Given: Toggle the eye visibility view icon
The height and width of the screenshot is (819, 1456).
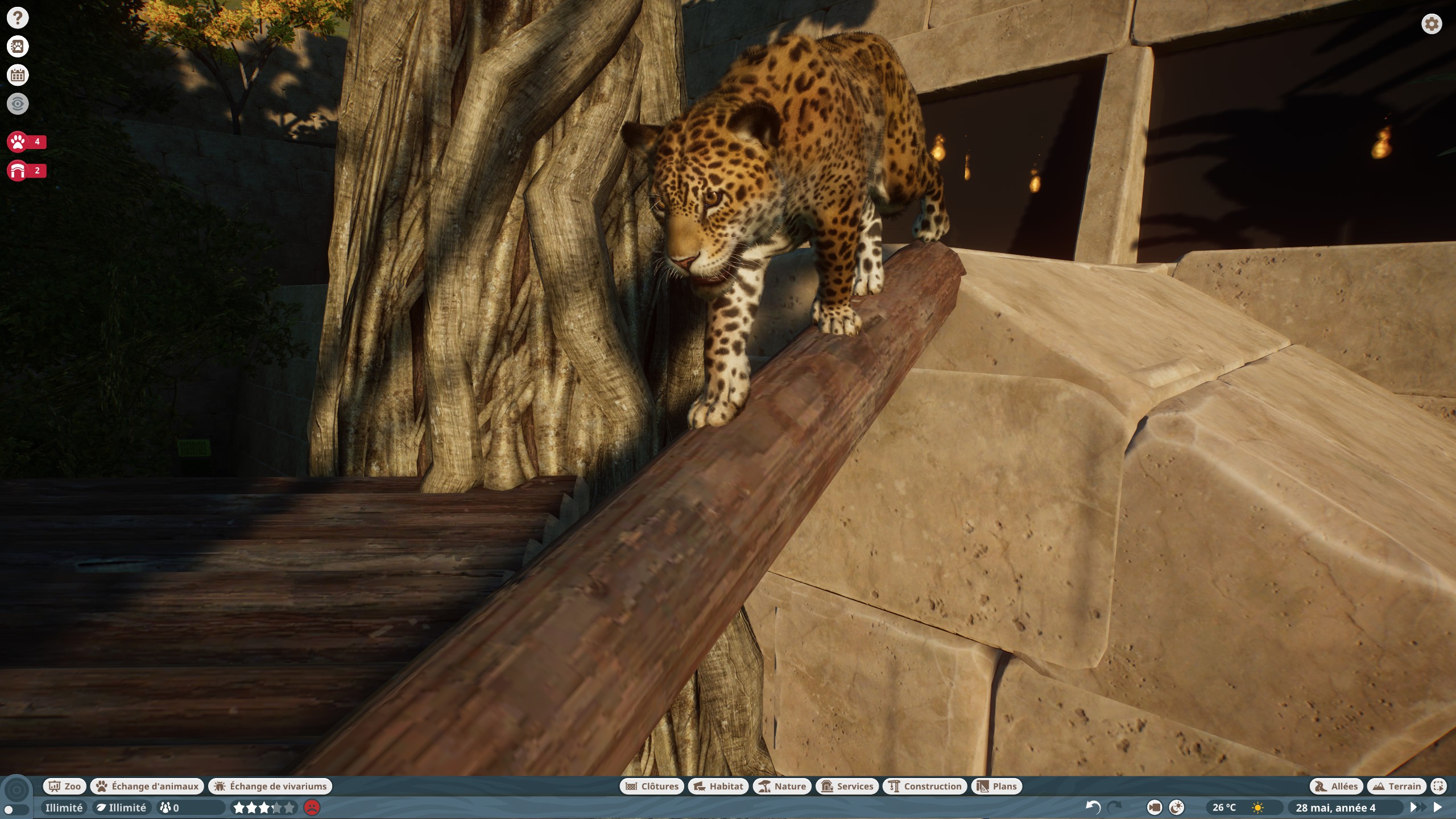Looking at the screenshot, I should coord(18,104).
